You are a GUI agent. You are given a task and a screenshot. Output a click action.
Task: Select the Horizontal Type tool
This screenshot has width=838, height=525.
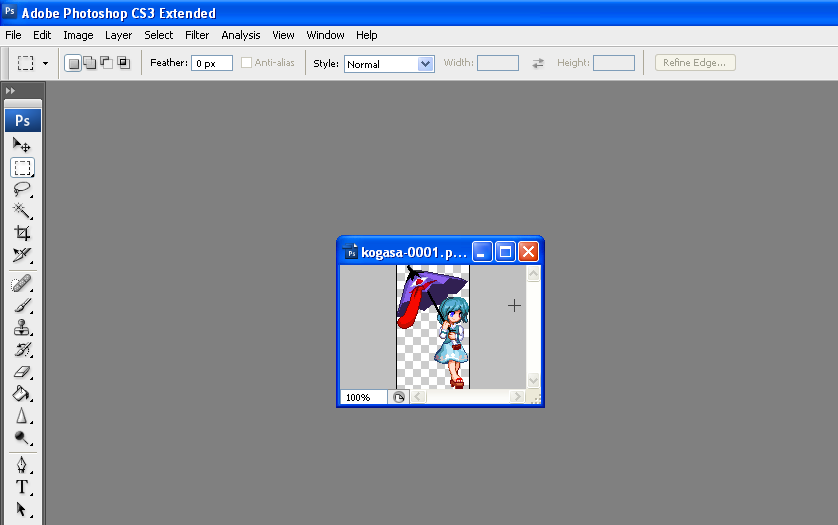(x=22, y=487)
